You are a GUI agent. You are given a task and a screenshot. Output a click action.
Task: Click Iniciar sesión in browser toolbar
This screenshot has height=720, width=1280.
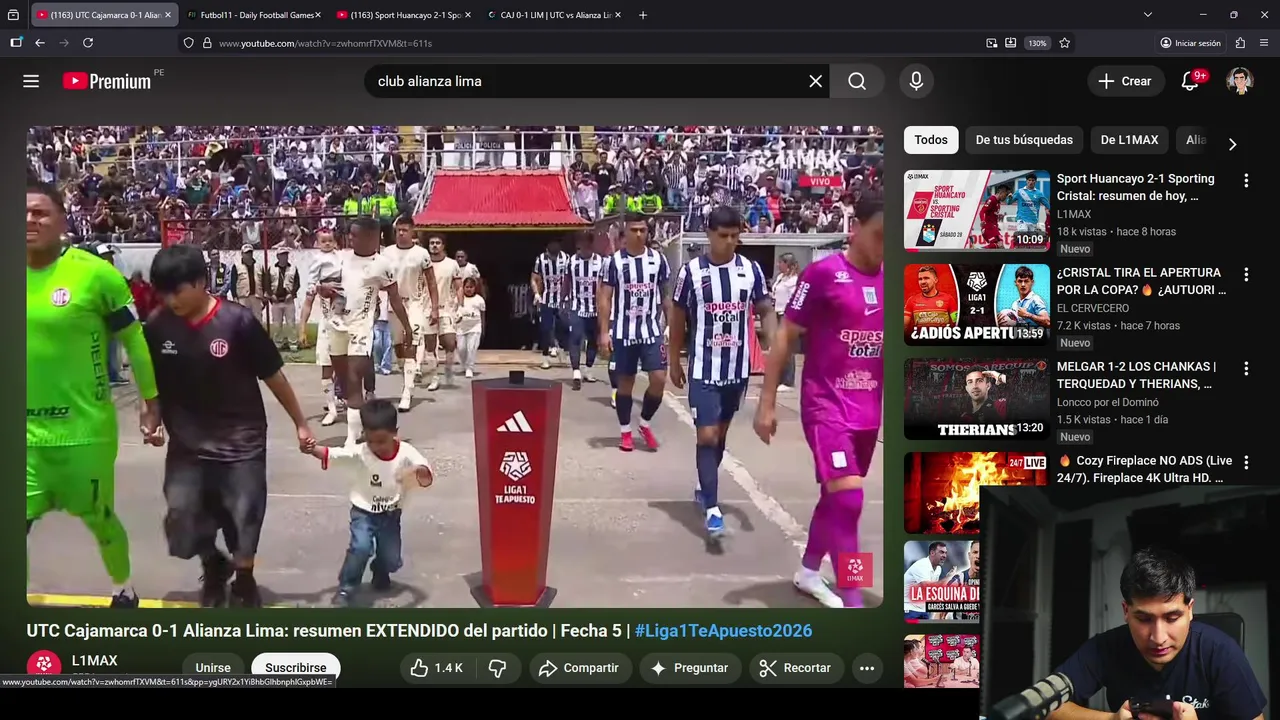click(x=1191, y=43)
